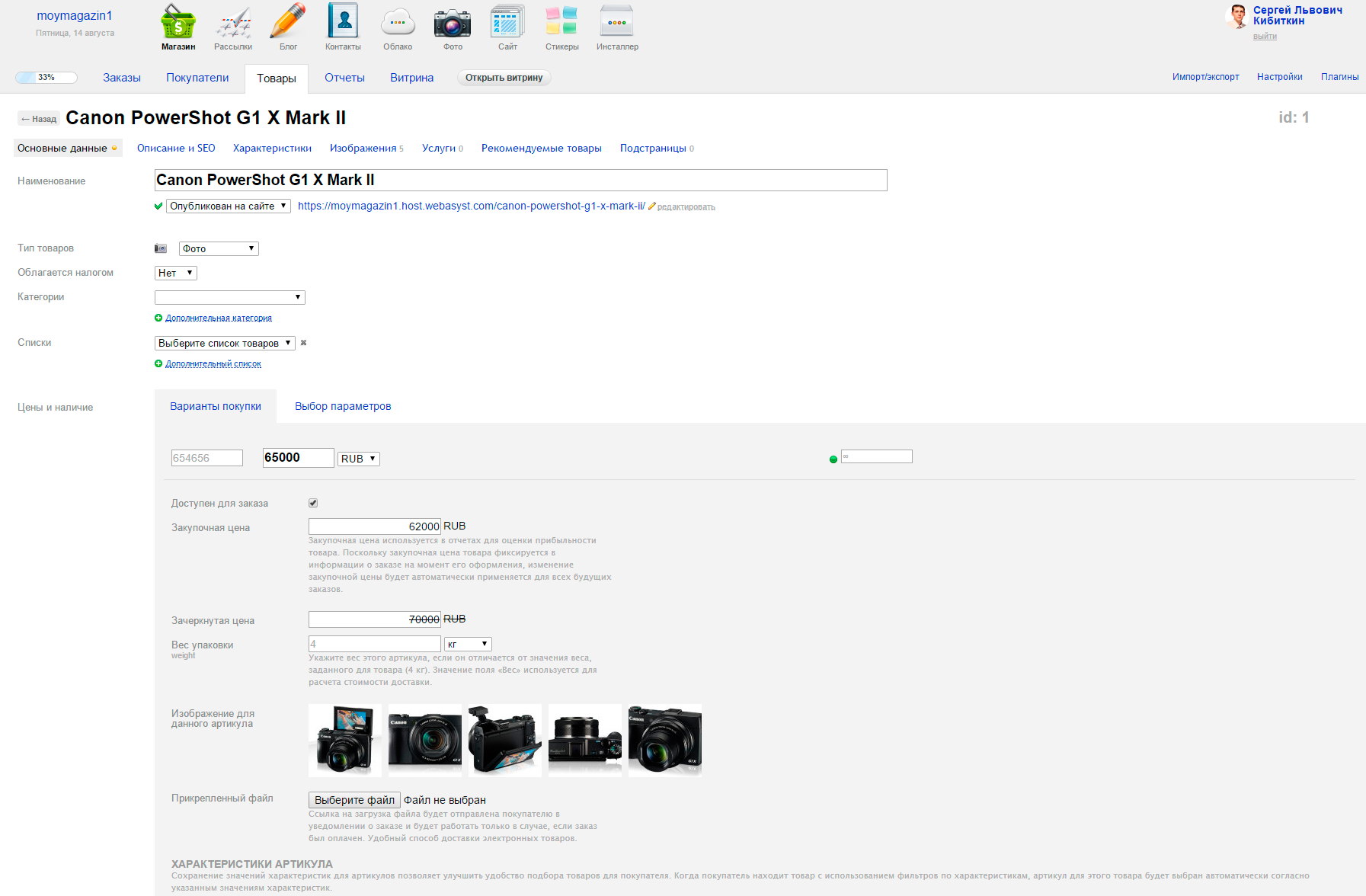
Task: Switch to the Витрина tab
Action: [412, 78]
